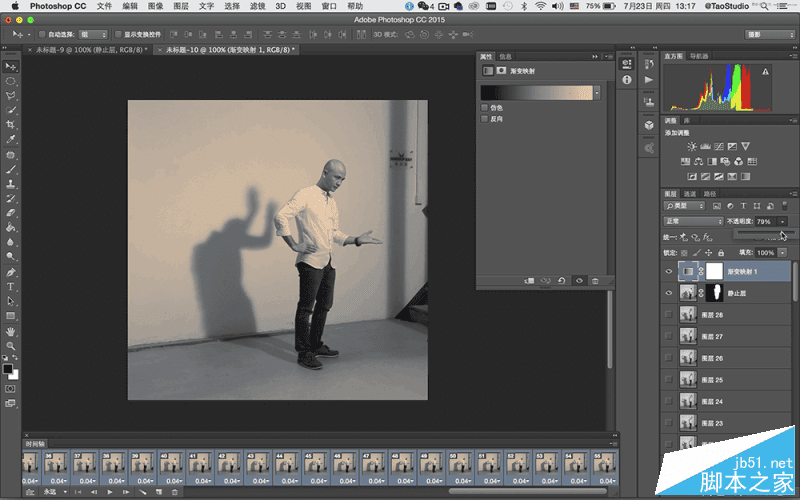
Task: Select the Crop tool in the toolbar
Action: (x=11, y=124)
